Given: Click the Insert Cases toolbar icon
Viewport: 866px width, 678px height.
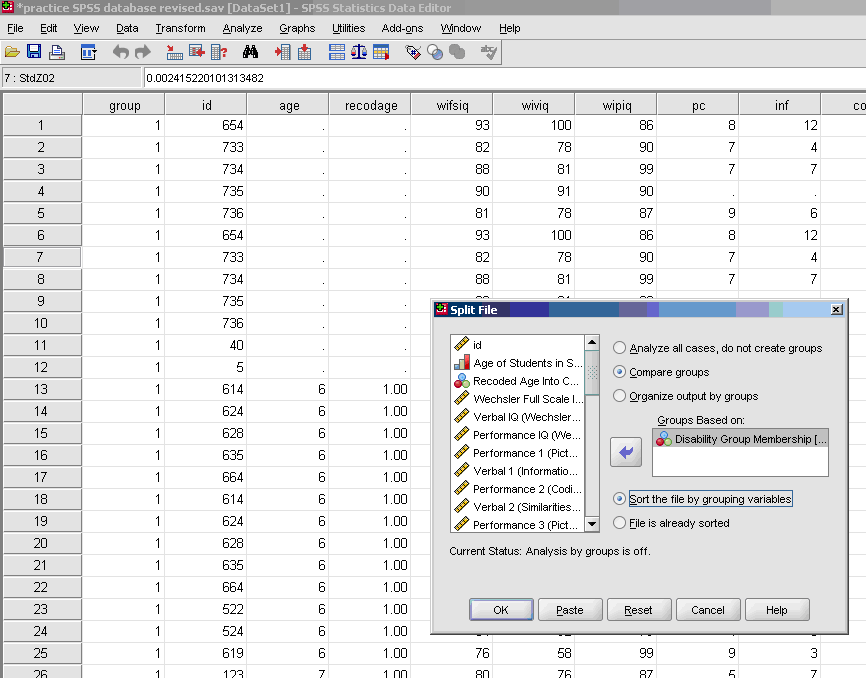Looking at the screenshot, I should pos(283,52).
